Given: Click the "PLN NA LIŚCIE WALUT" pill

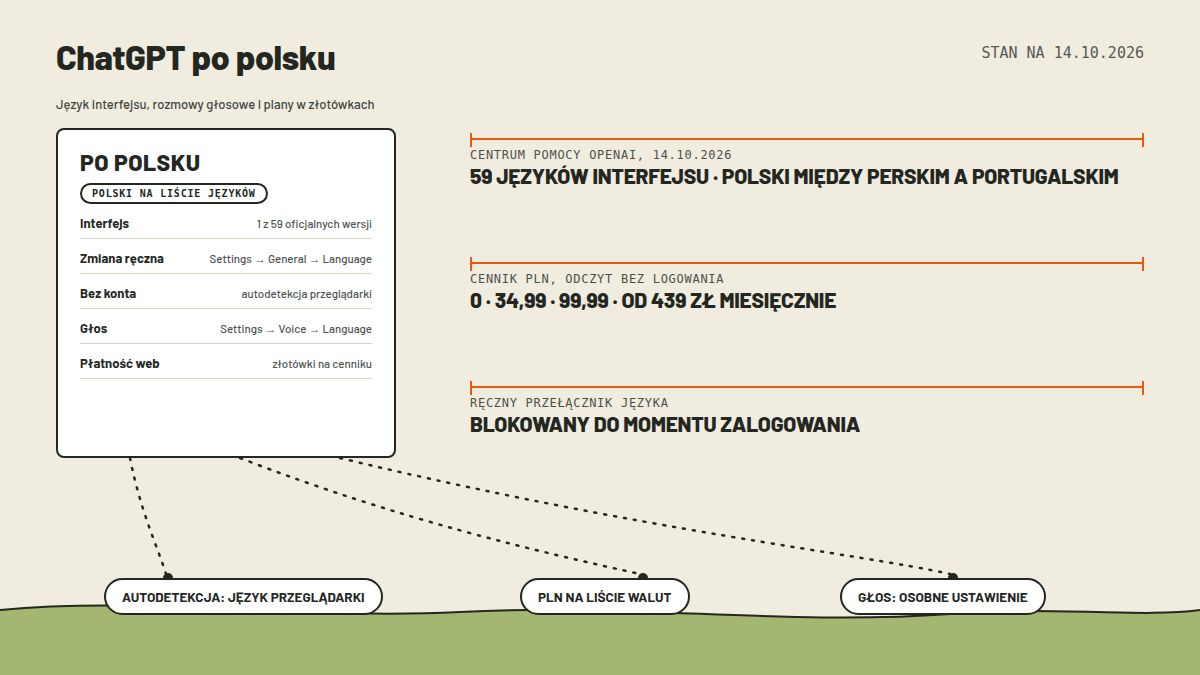Looking at the screenshot, I should pos(605,597).
